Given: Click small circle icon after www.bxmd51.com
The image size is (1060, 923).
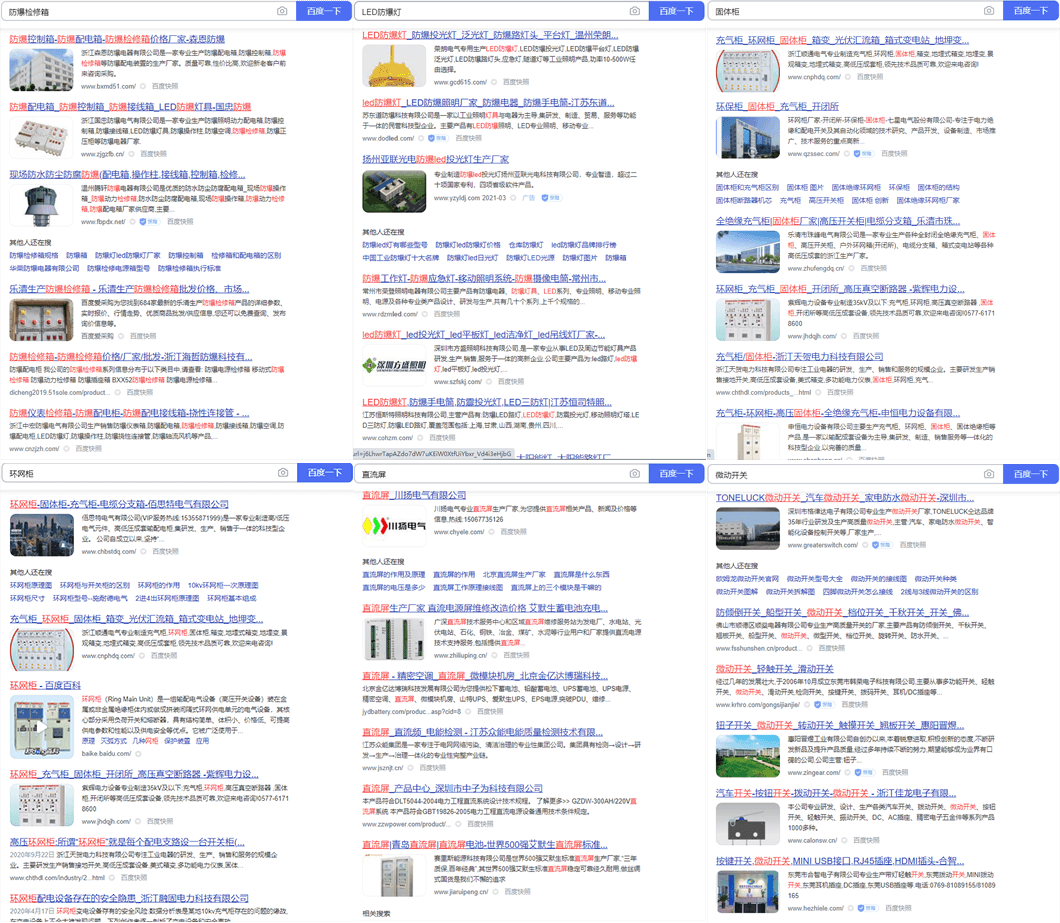Looking at the screenshot, I should 143,86.
